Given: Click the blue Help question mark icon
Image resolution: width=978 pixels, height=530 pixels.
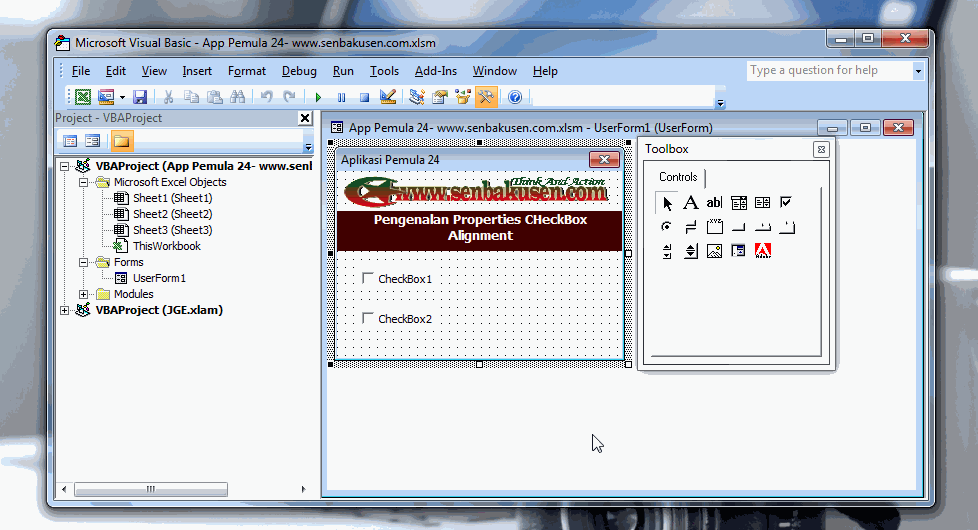Looking at the screenshot, I should click(x=515, y=97).
